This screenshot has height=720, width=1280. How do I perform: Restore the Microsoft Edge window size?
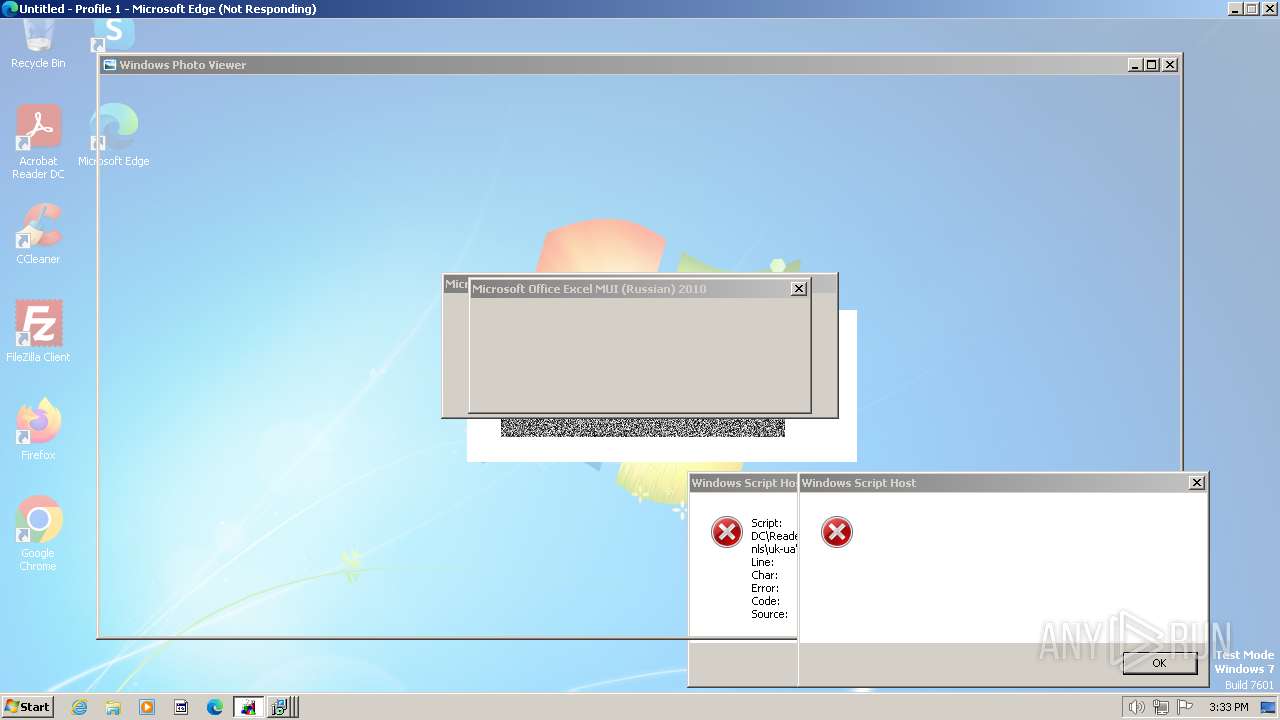[1251, 9]
